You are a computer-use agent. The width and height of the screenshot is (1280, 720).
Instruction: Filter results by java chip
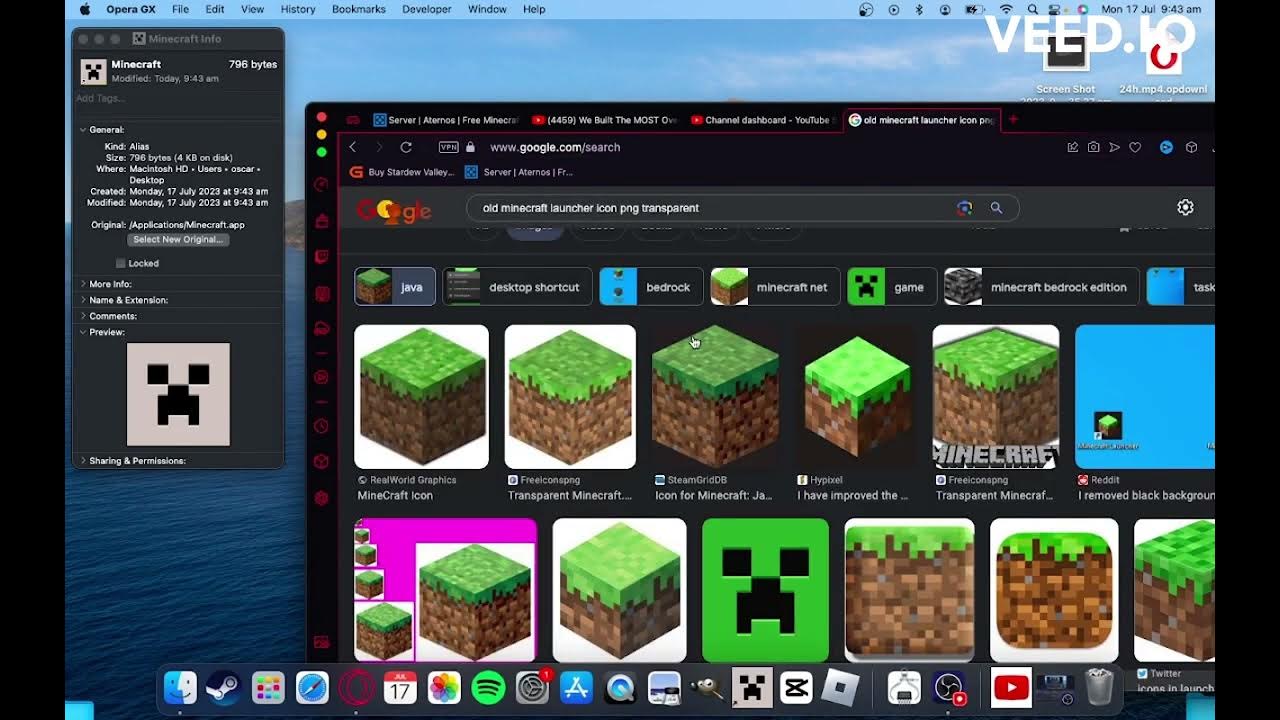click(x=395, y=287)
